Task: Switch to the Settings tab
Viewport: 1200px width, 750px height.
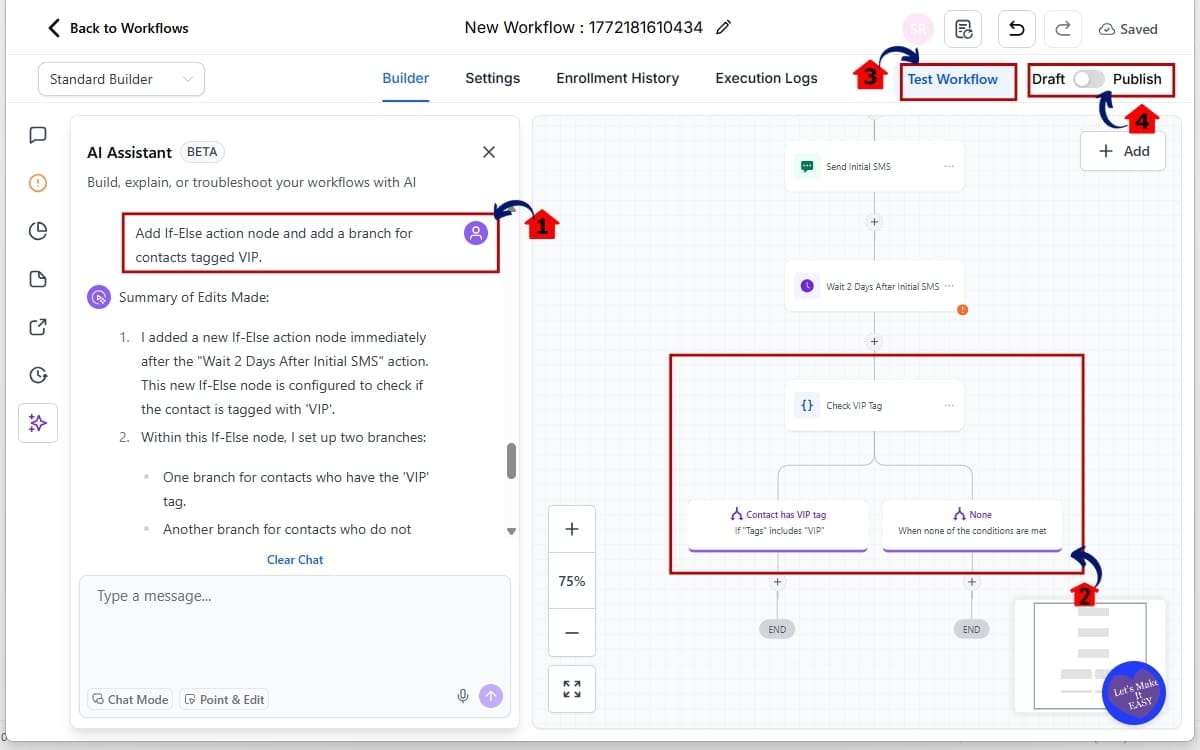Action: pos(492,78)
